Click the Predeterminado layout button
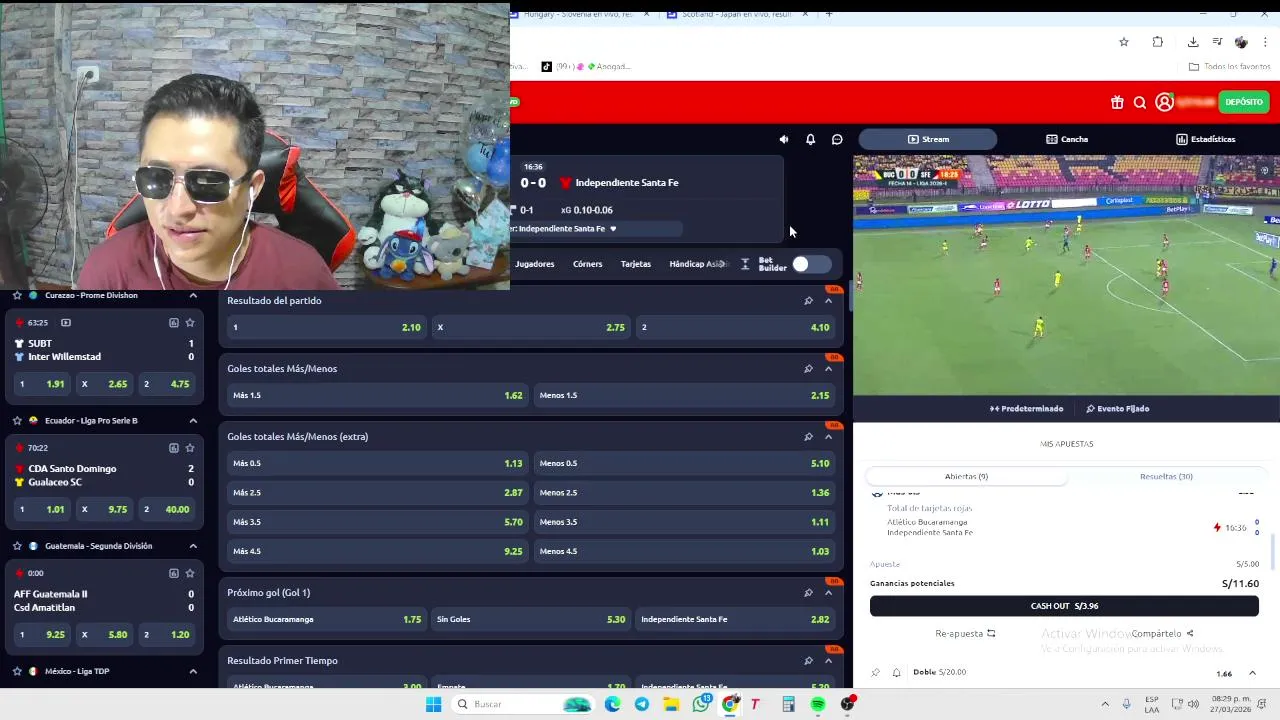 pyautogui.click(x=1027, y=408)
